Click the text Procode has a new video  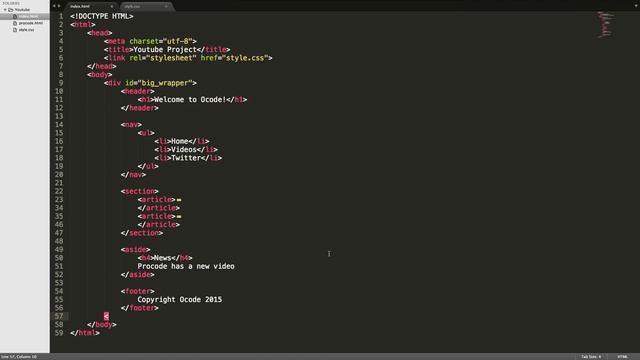coord(186,267)
